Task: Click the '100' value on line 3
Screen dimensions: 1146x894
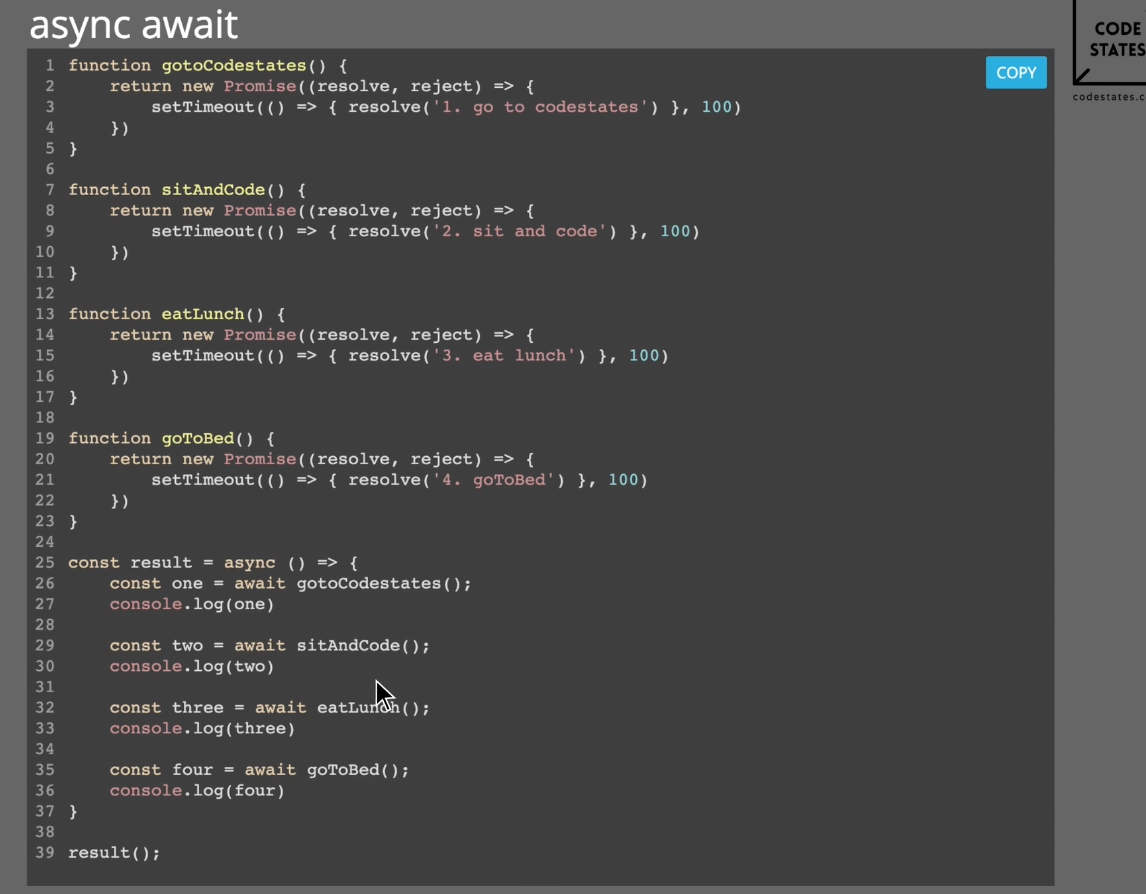Action: coord(716,107)
